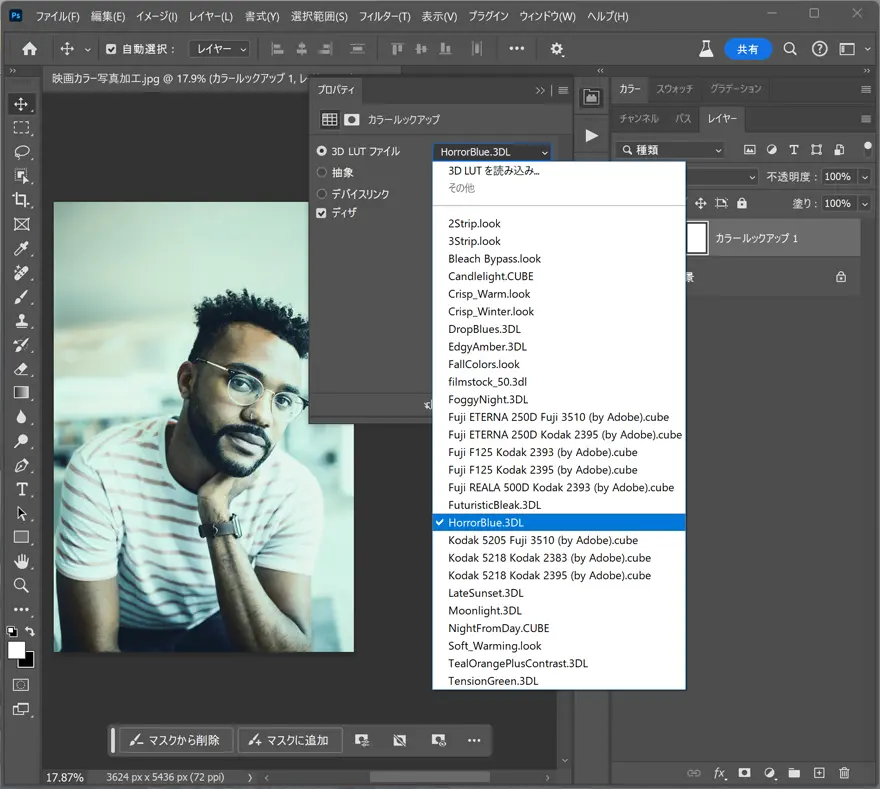The height and width of the screenshot is (789, 880).
Task: Click the delete layer trash icon
Action: (x=844, y=773)
